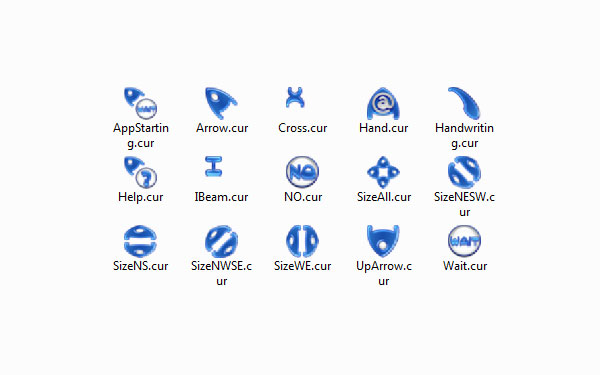Select the Help.cur question mark icon

click(x=140, y=172)
